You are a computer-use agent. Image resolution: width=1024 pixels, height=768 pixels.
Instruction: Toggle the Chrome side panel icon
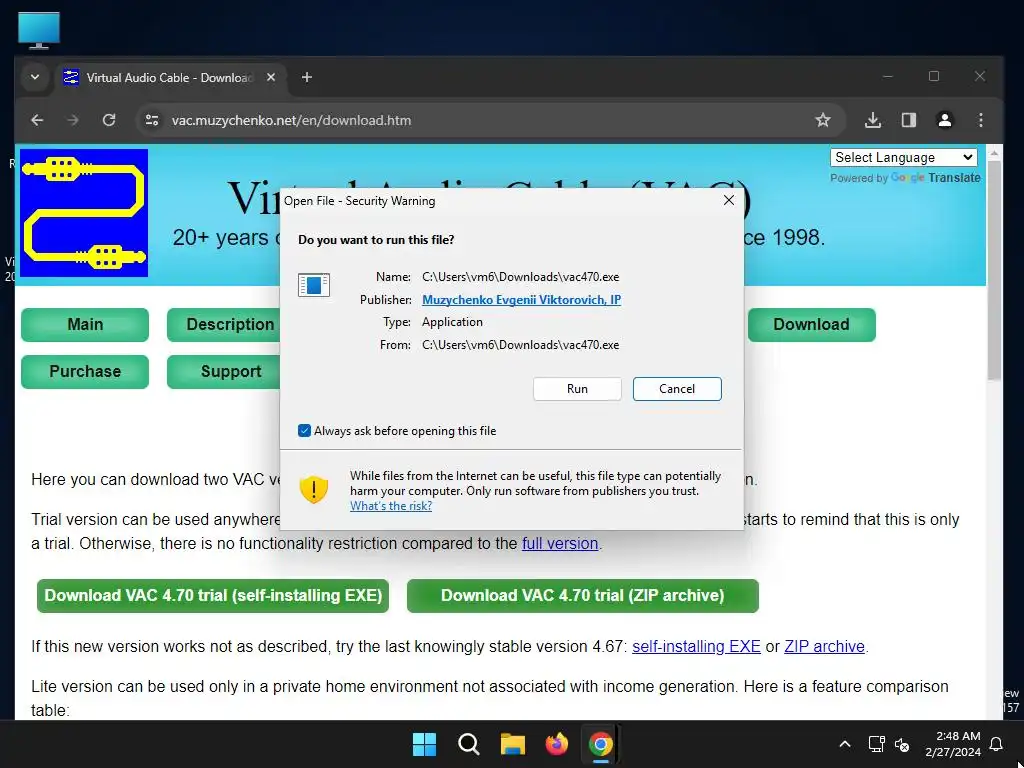pyautogui.click(x=908, y=120)
